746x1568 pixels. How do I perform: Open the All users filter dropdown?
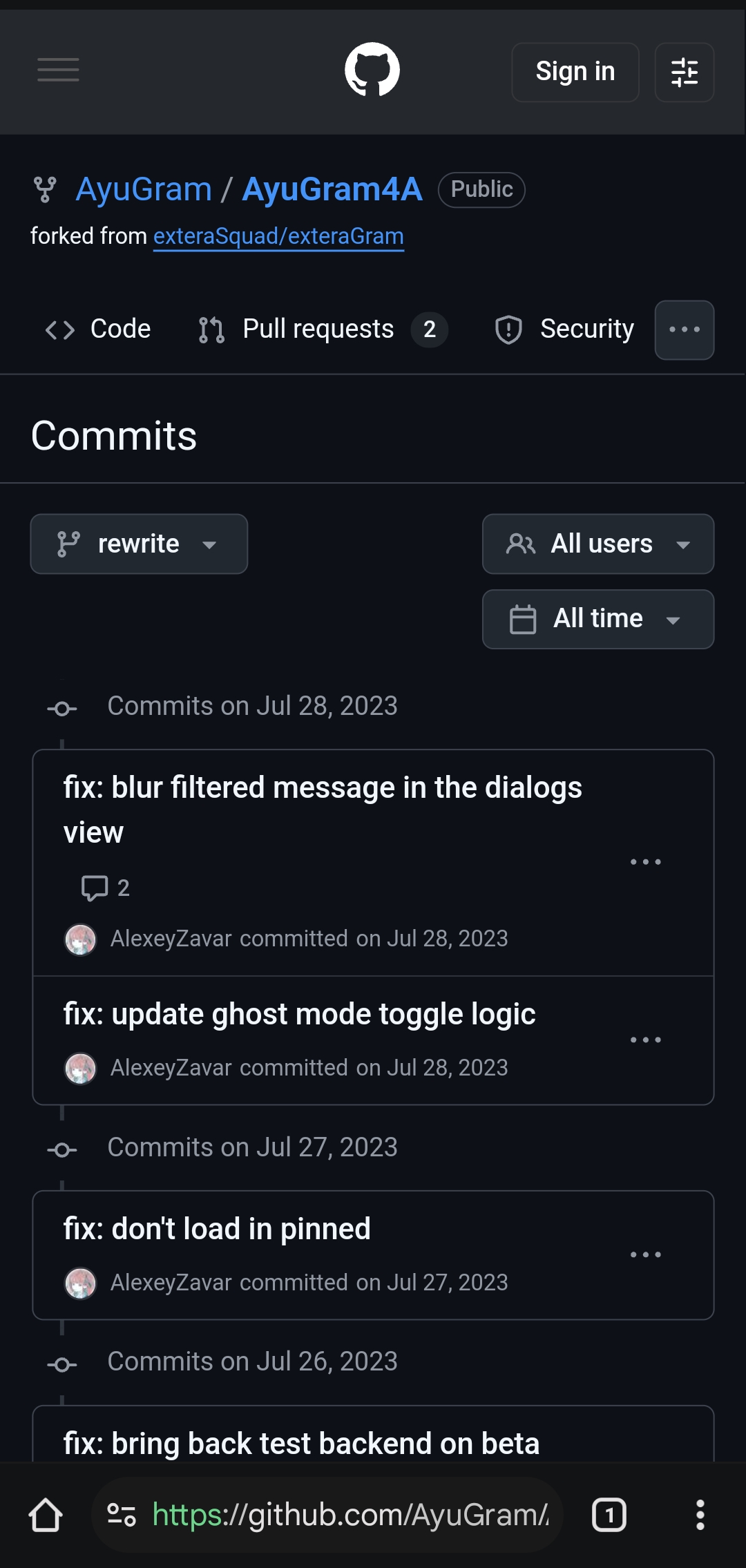[597, 544]
